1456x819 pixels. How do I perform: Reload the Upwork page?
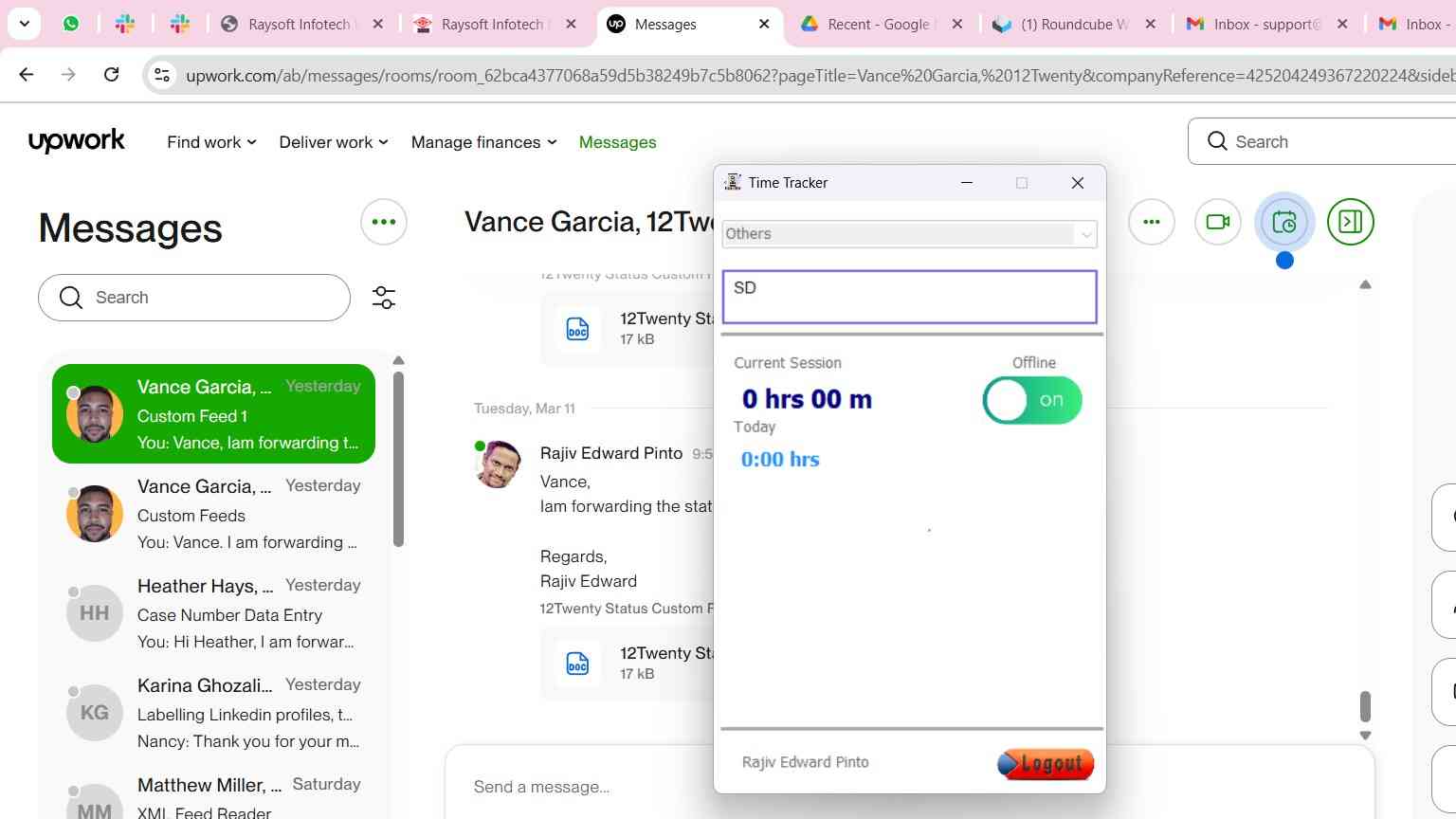pyautogui.click(x=111, y=74)
